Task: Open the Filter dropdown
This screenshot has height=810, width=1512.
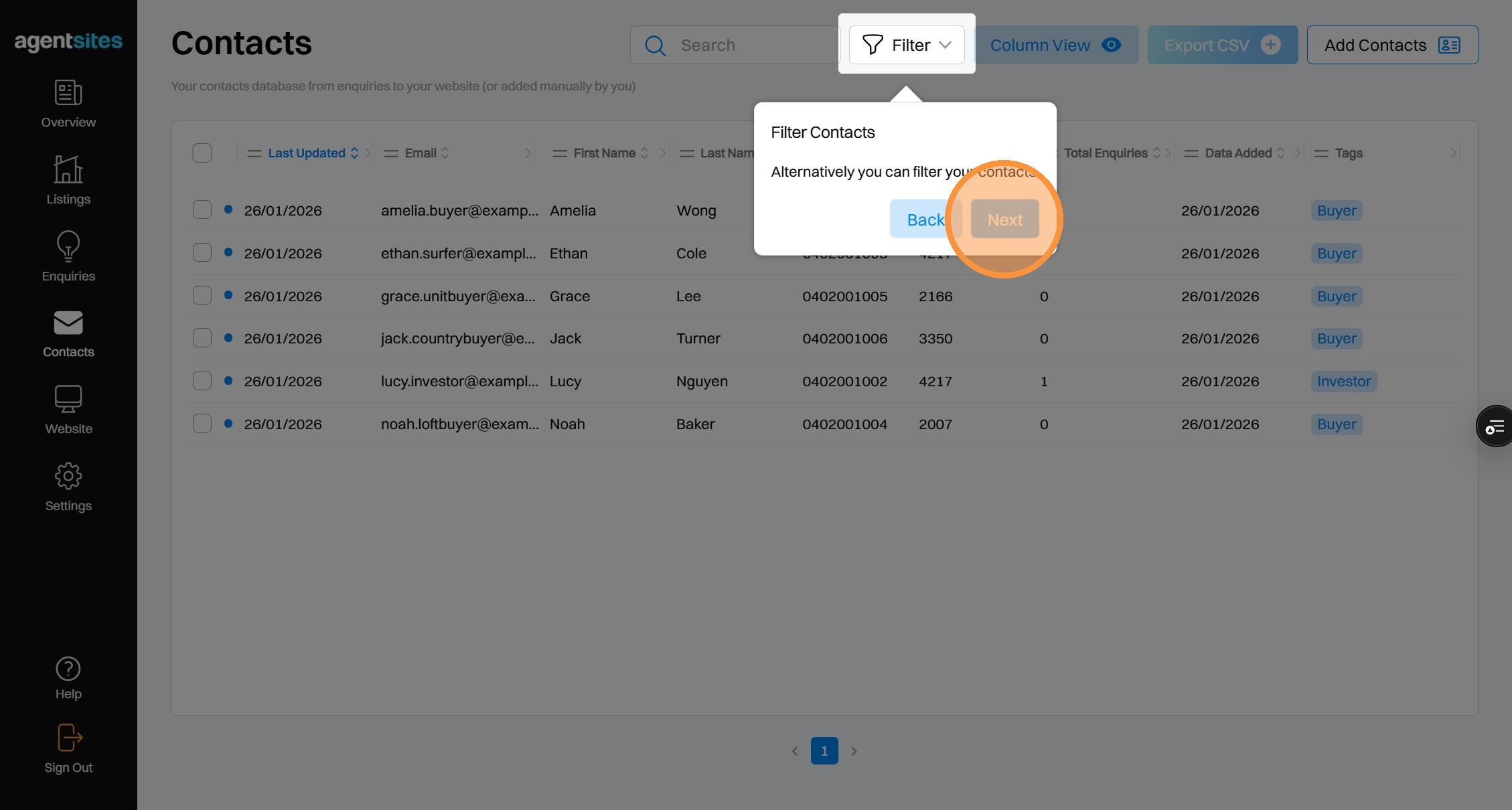Action: pos(907,45)
